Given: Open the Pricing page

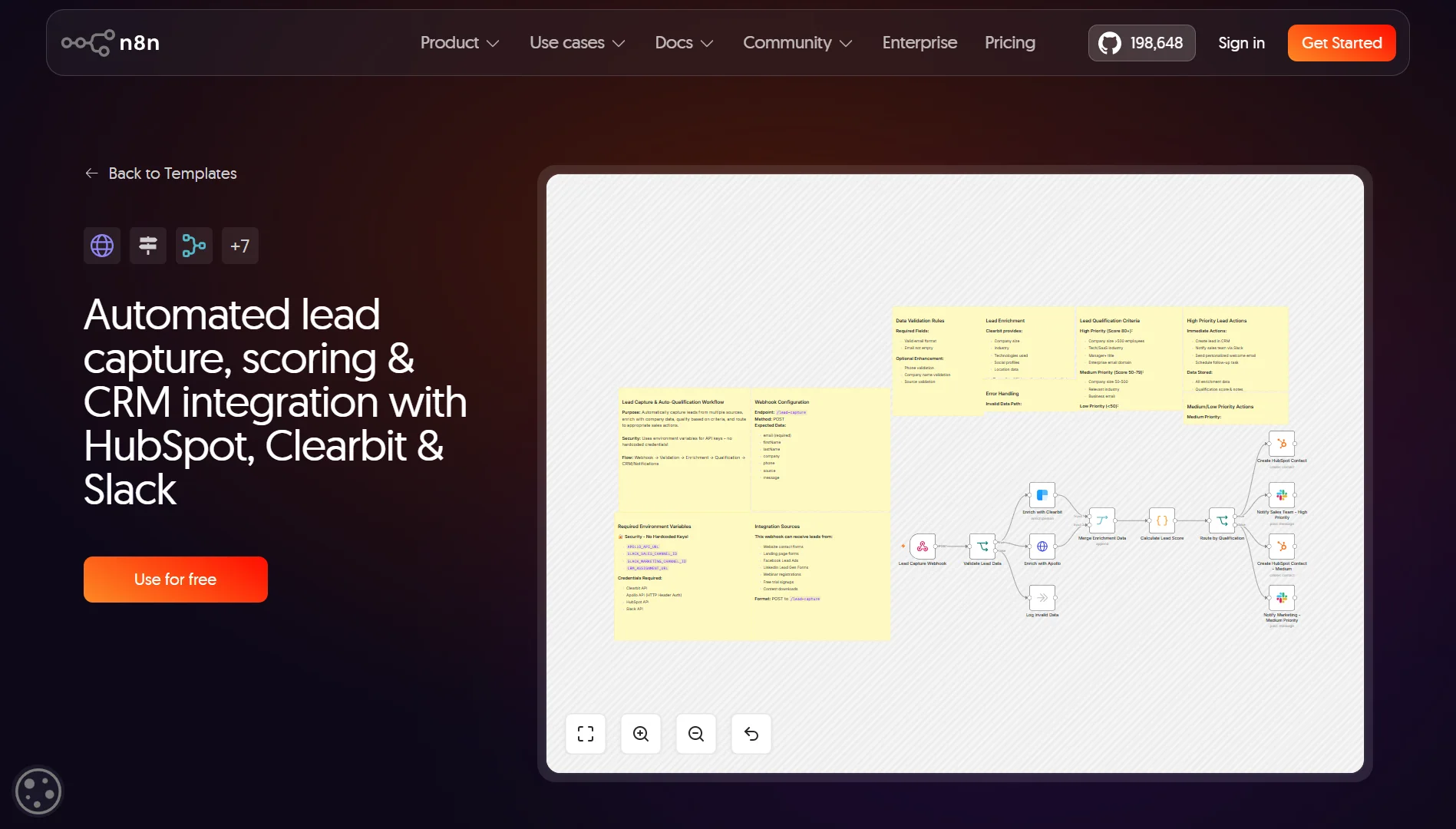Looking at the screenshot, I should pos(1010,43).
